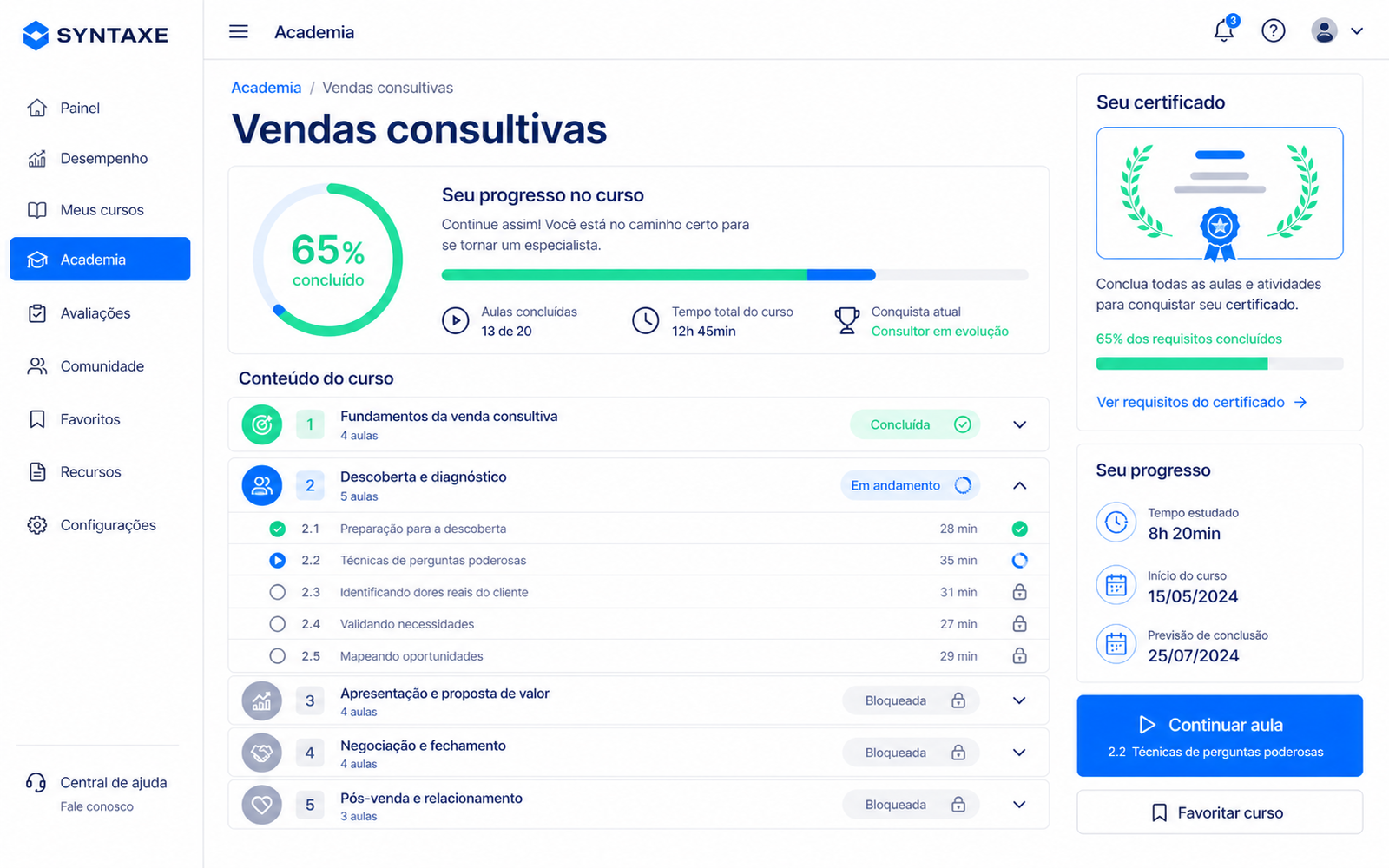This screenshot has width=1389, height=868.
Task: Select the radio circle for lesson 2.4
Action: tap(277, 624)
